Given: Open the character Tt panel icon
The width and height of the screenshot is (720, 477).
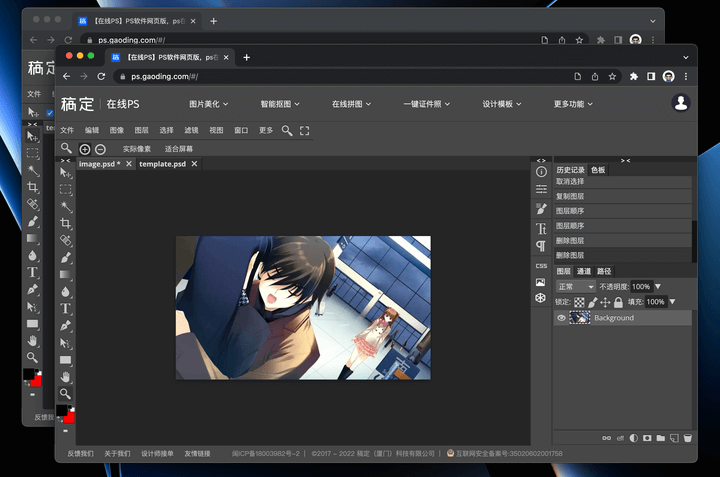Looking at the screenshot, I should click(x=541, y=228).
